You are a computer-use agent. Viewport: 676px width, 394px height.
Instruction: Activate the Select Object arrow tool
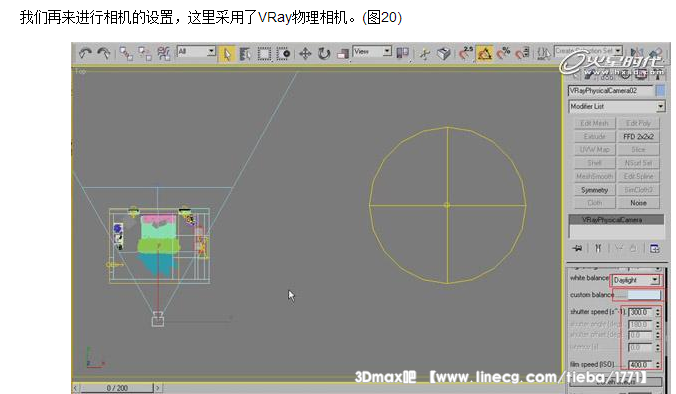pos(227,54)
